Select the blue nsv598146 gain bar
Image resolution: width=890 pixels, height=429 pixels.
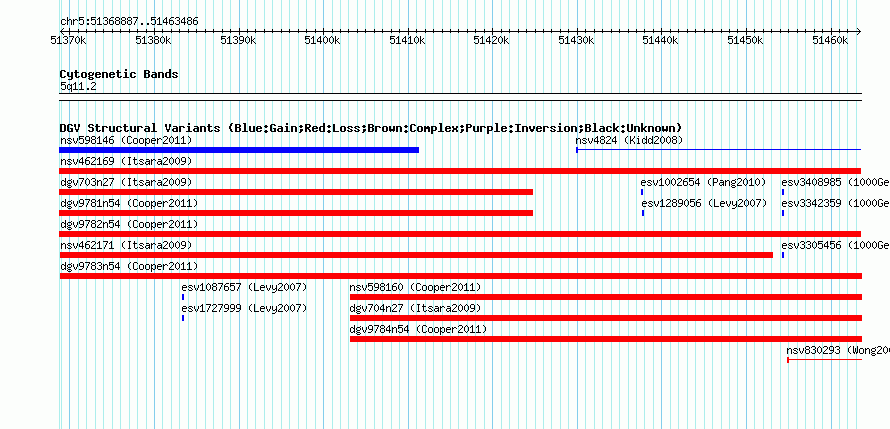[239, 150]
